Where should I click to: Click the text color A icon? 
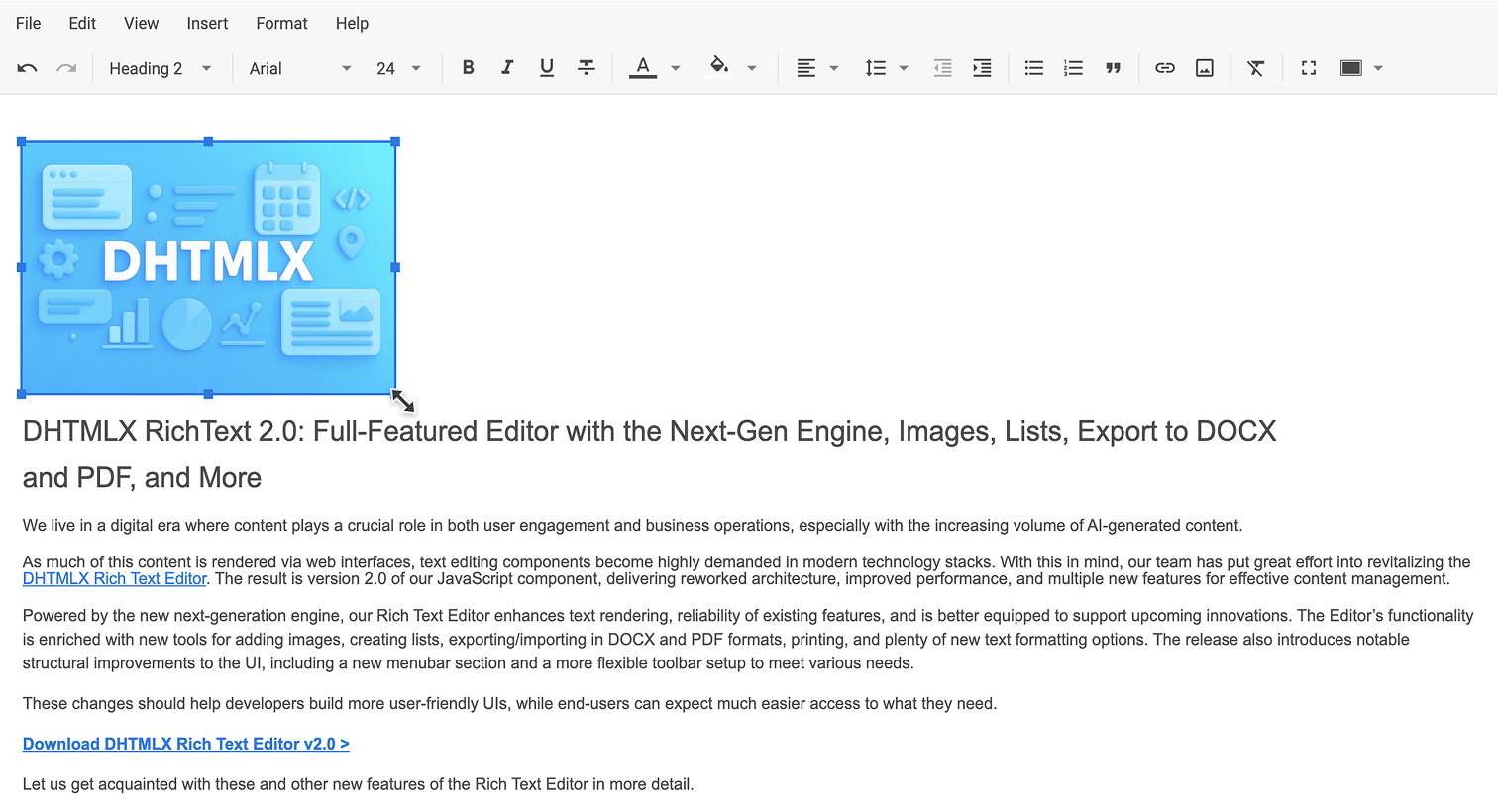[643, 67]
